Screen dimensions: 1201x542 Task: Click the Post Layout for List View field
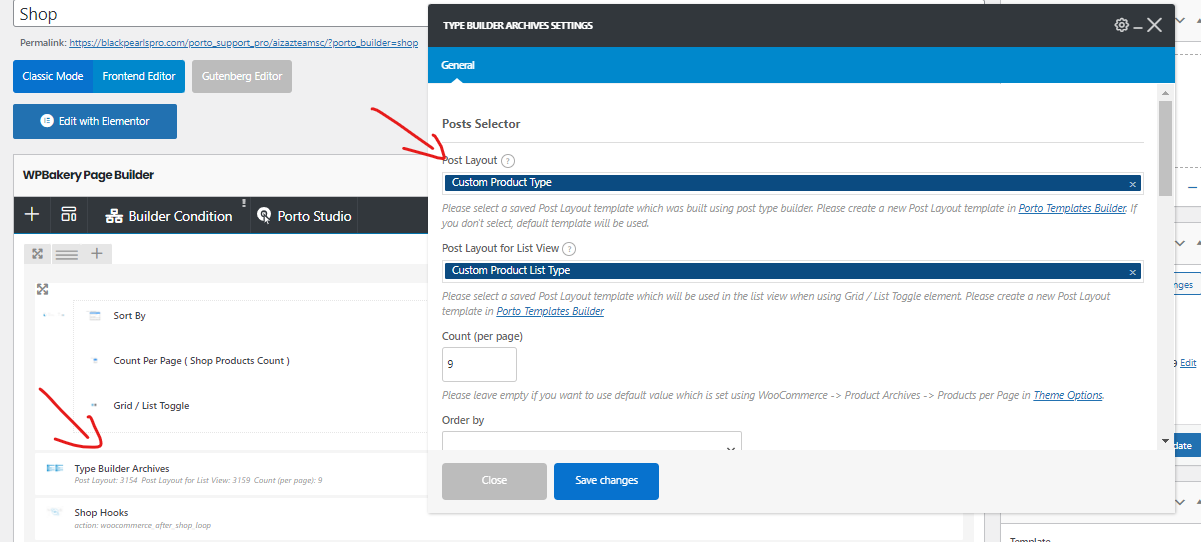[x=792, y=271]
